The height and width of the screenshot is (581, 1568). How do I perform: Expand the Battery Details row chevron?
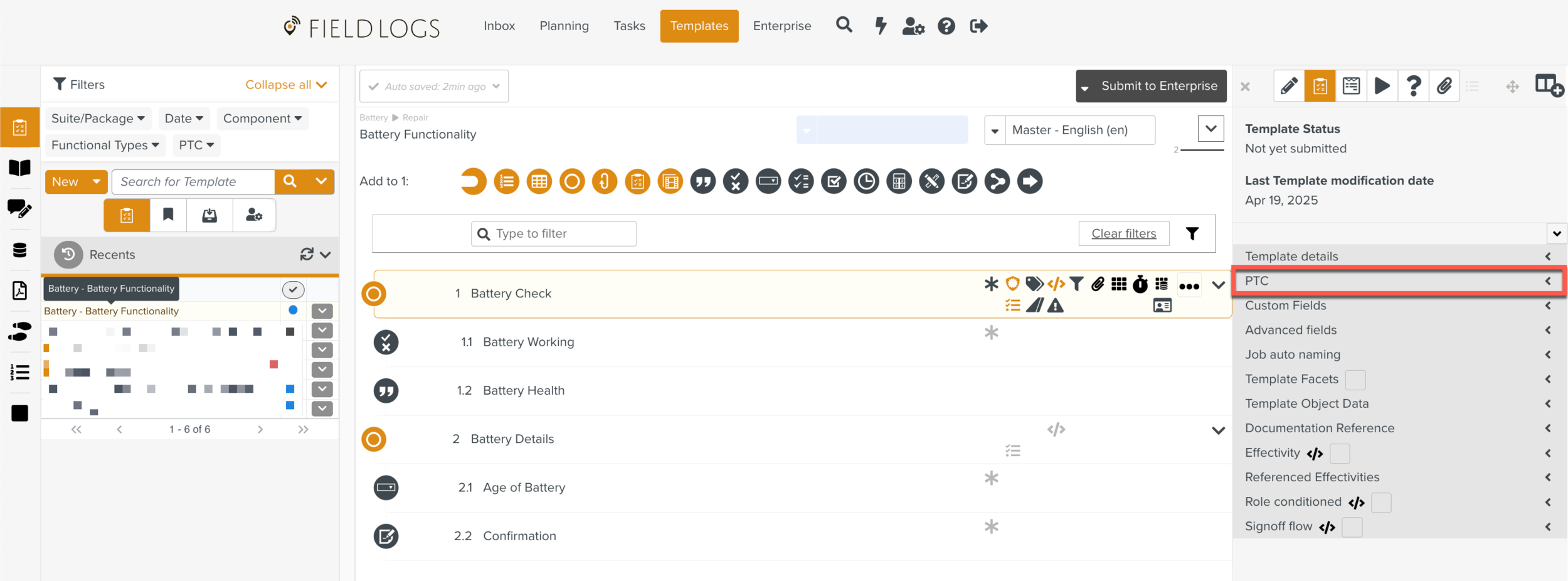click(x=1218, y=431)
